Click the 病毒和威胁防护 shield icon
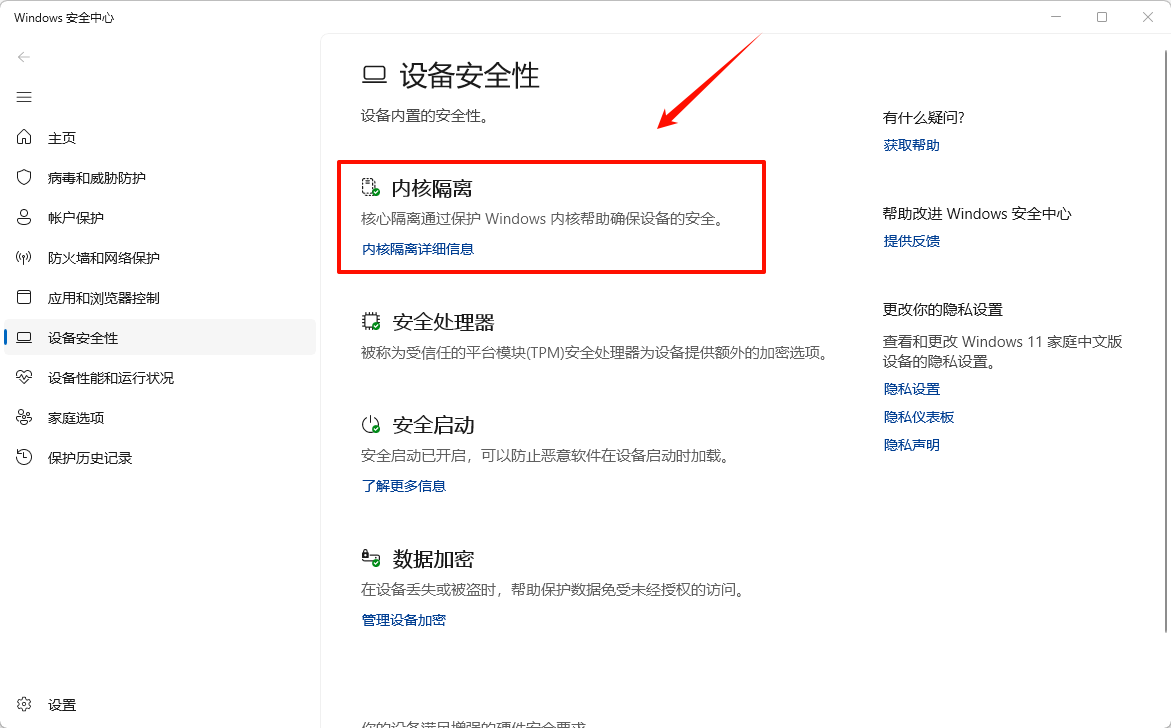This screenshot has width=1171, height=728. tap(23, 177)
